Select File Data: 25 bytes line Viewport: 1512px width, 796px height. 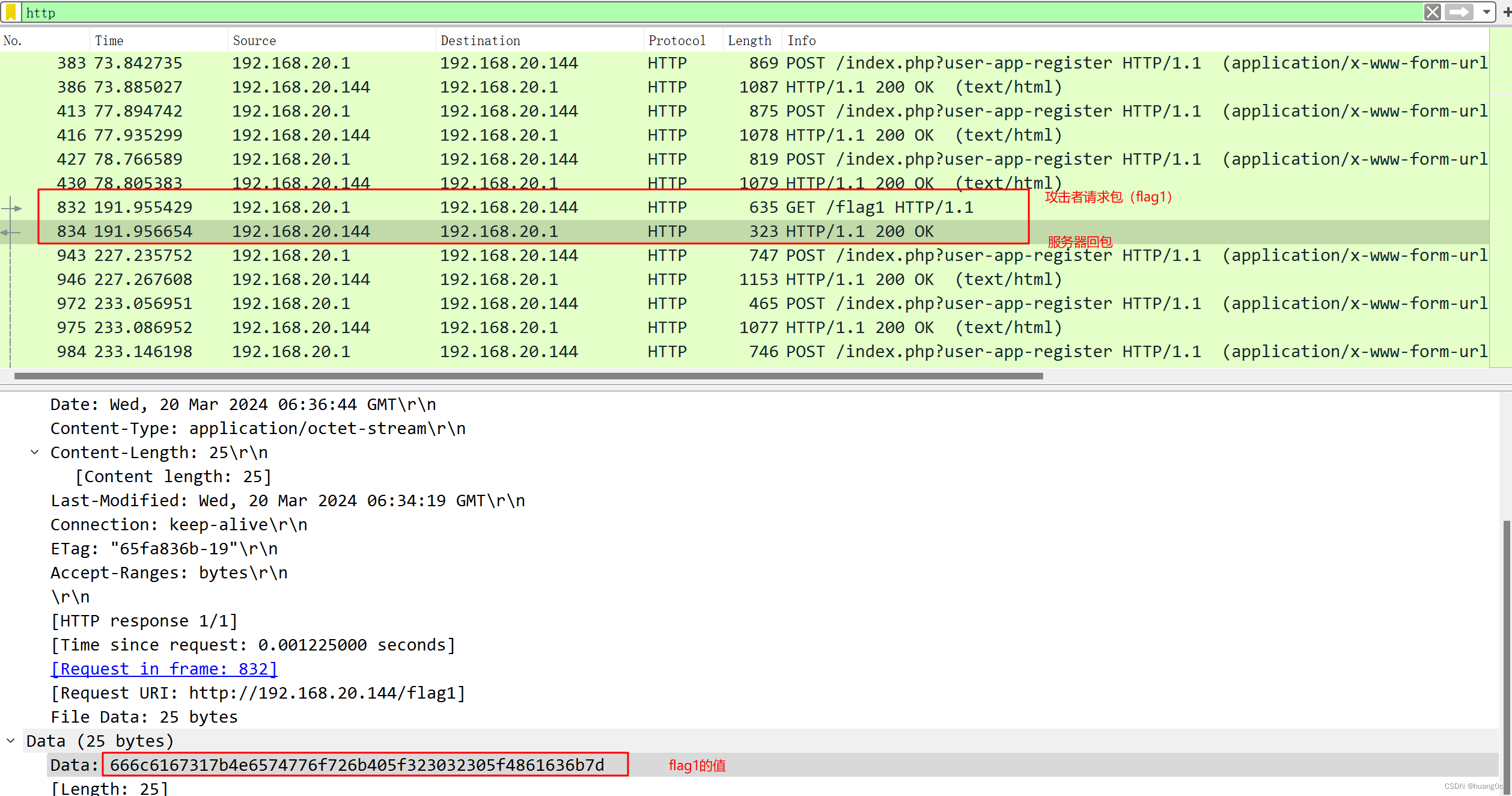[144, 717]
